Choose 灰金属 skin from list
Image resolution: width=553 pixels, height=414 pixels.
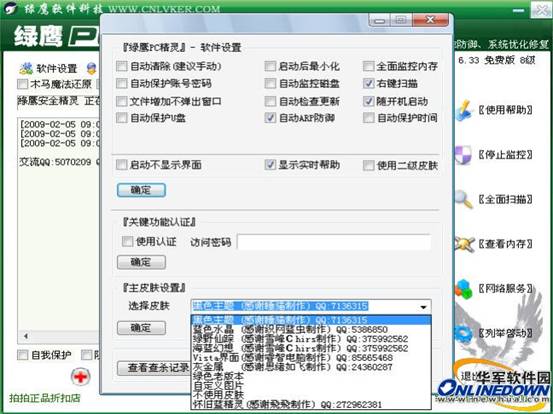311,367
